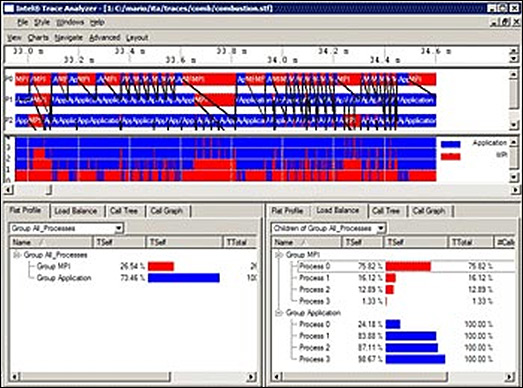
Task: Click the timeline horizontal scrollbar thumb
Action: coord(34,190)
